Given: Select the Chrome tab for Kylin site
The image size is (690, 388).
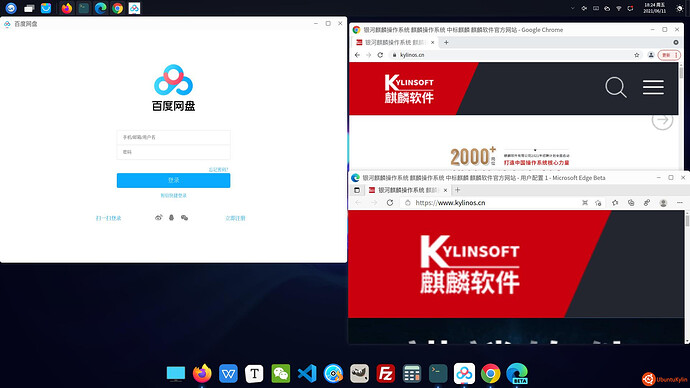Looking at the screenshot, I should click(x=395, y=43).
